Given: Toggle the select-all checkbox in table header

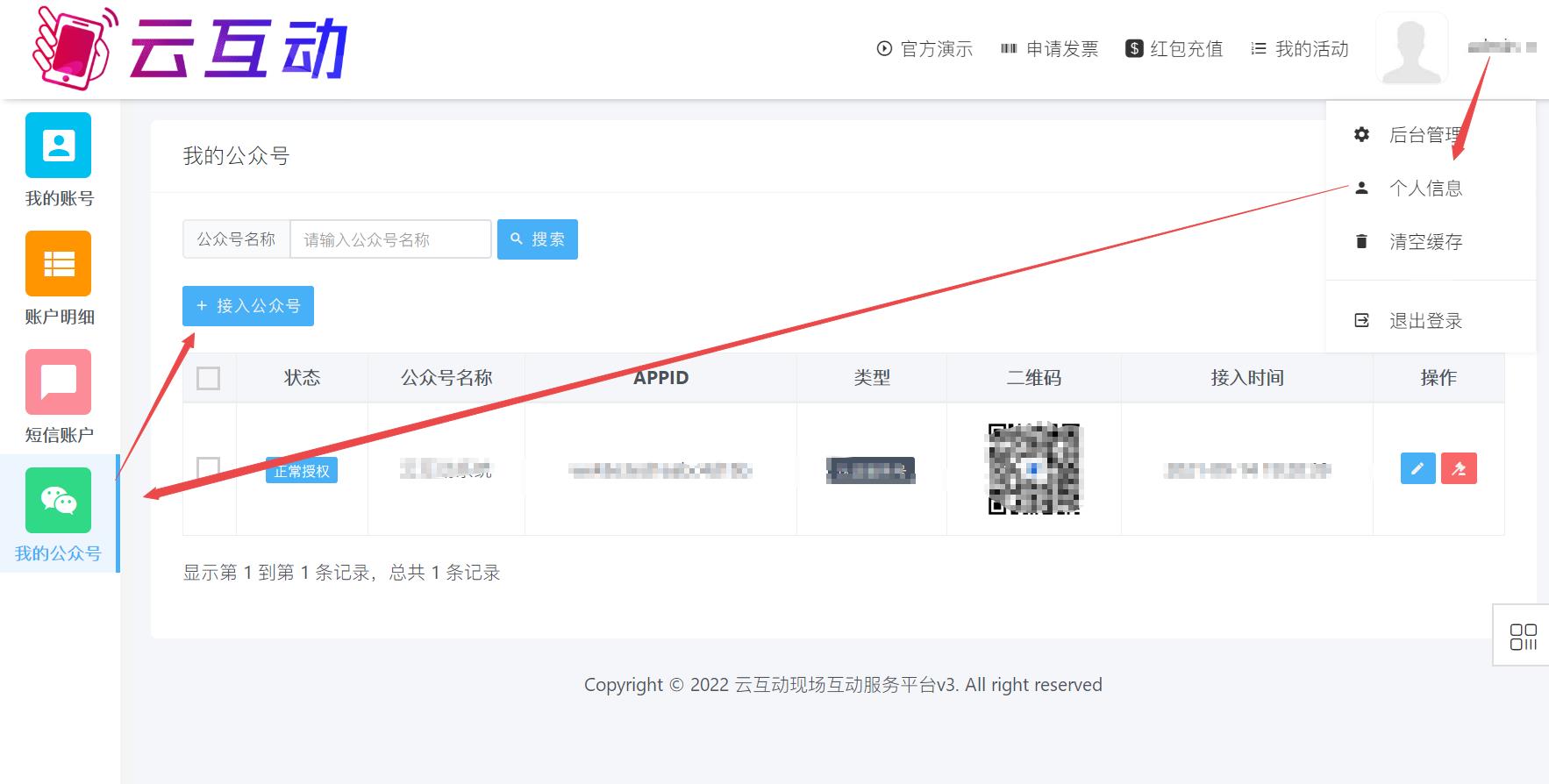Looking at the screenshot, I should [x=209, y=378].
